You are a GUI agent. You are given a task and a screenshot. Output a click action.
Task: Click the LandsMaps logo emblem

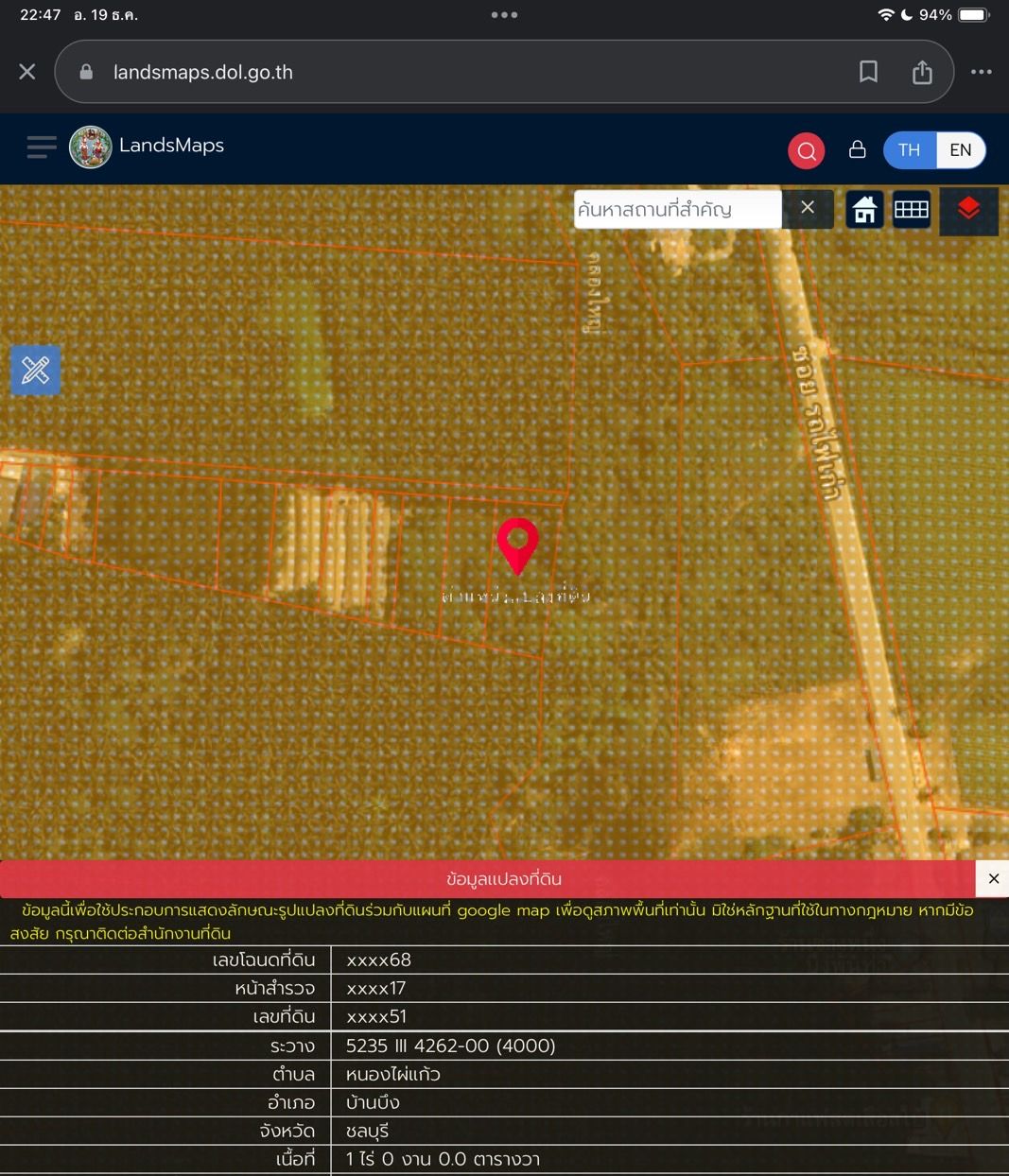(x=91, y=147)
